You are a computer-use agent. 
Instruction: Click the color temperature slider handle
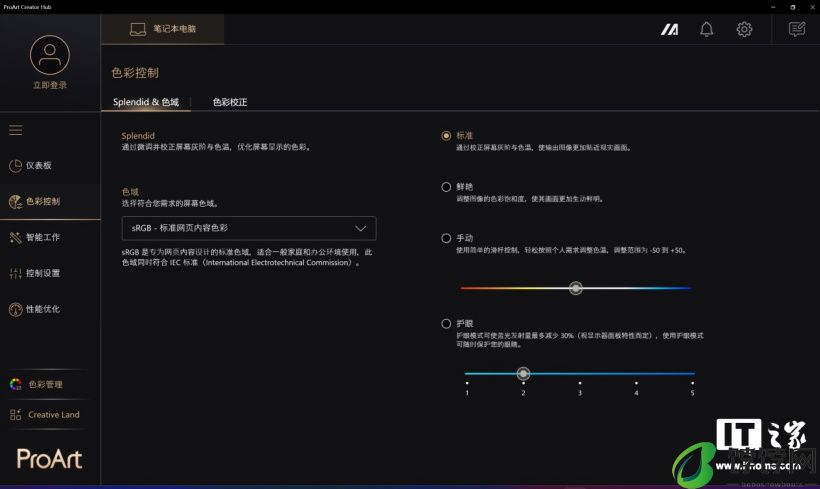pyautogui.click(x=576, y=288)
